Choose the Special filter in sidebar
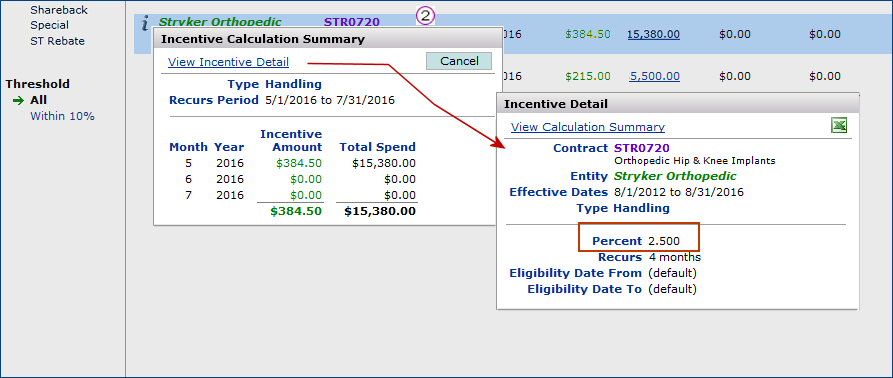 50,25
